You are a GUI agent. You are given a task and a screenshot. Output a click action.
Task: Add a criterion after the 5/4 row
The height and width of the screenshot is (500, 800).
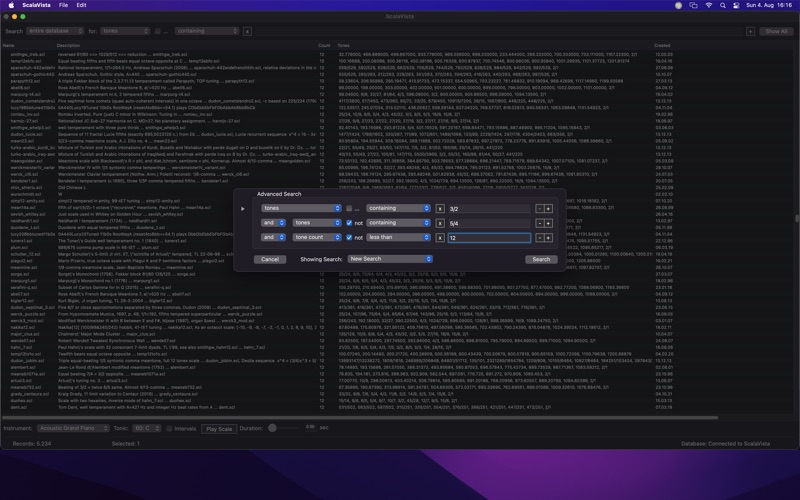548,223
